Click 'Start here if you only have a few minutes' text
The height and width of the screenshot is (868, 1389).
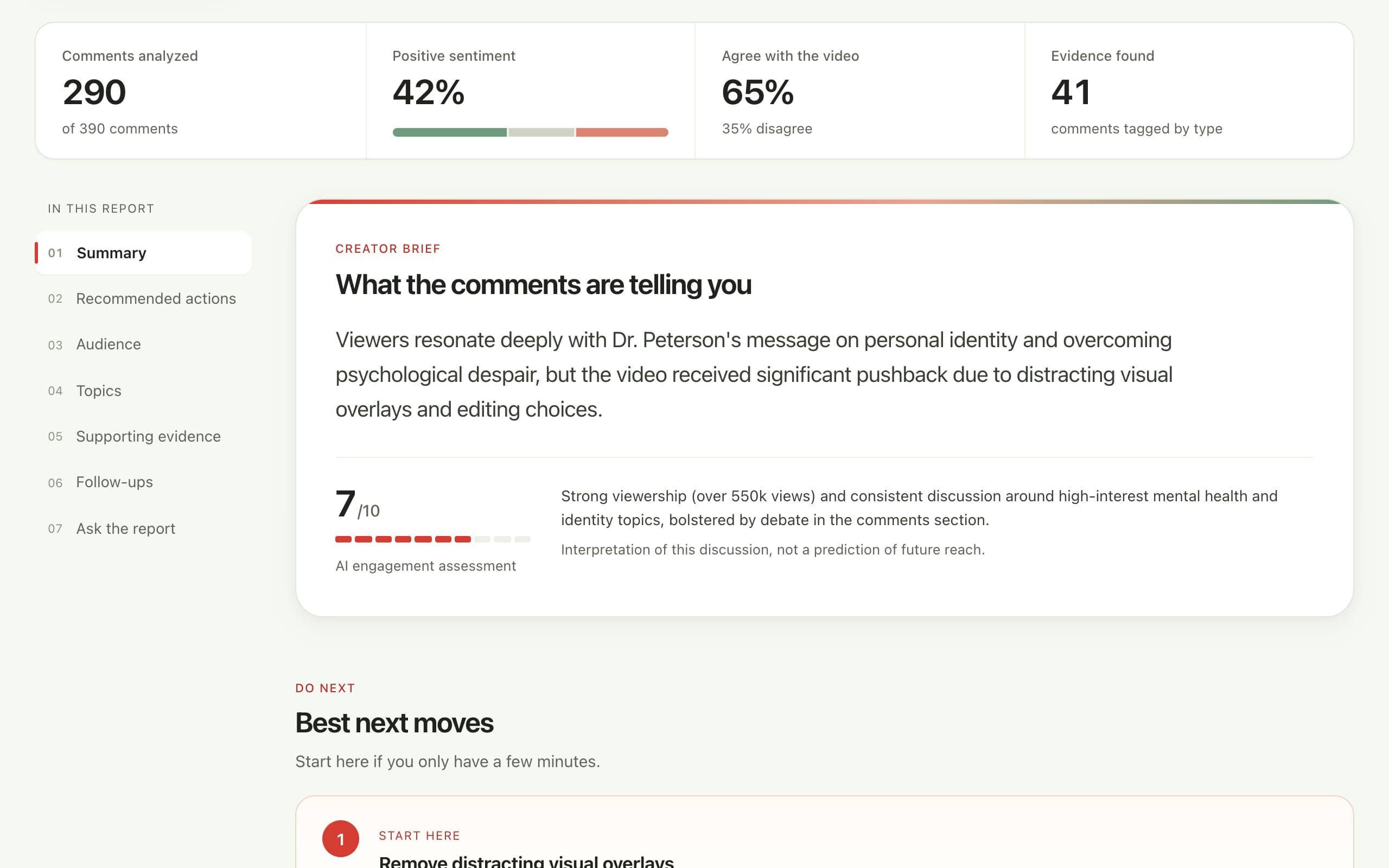(448, 761)
